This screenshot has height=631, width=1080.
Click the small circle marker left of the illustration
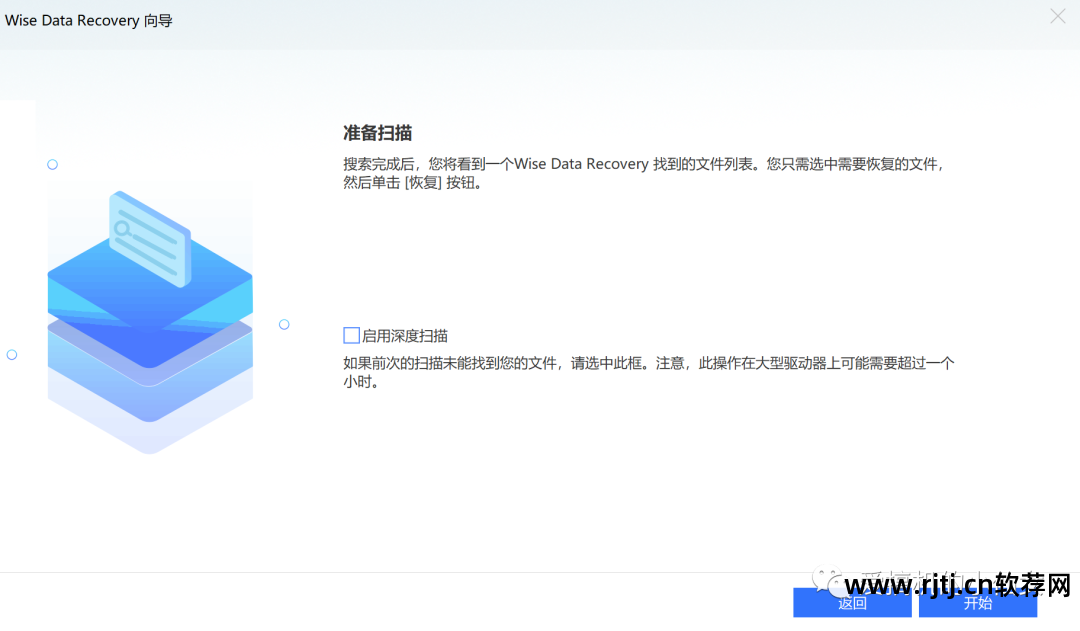(x=11, y=354)
